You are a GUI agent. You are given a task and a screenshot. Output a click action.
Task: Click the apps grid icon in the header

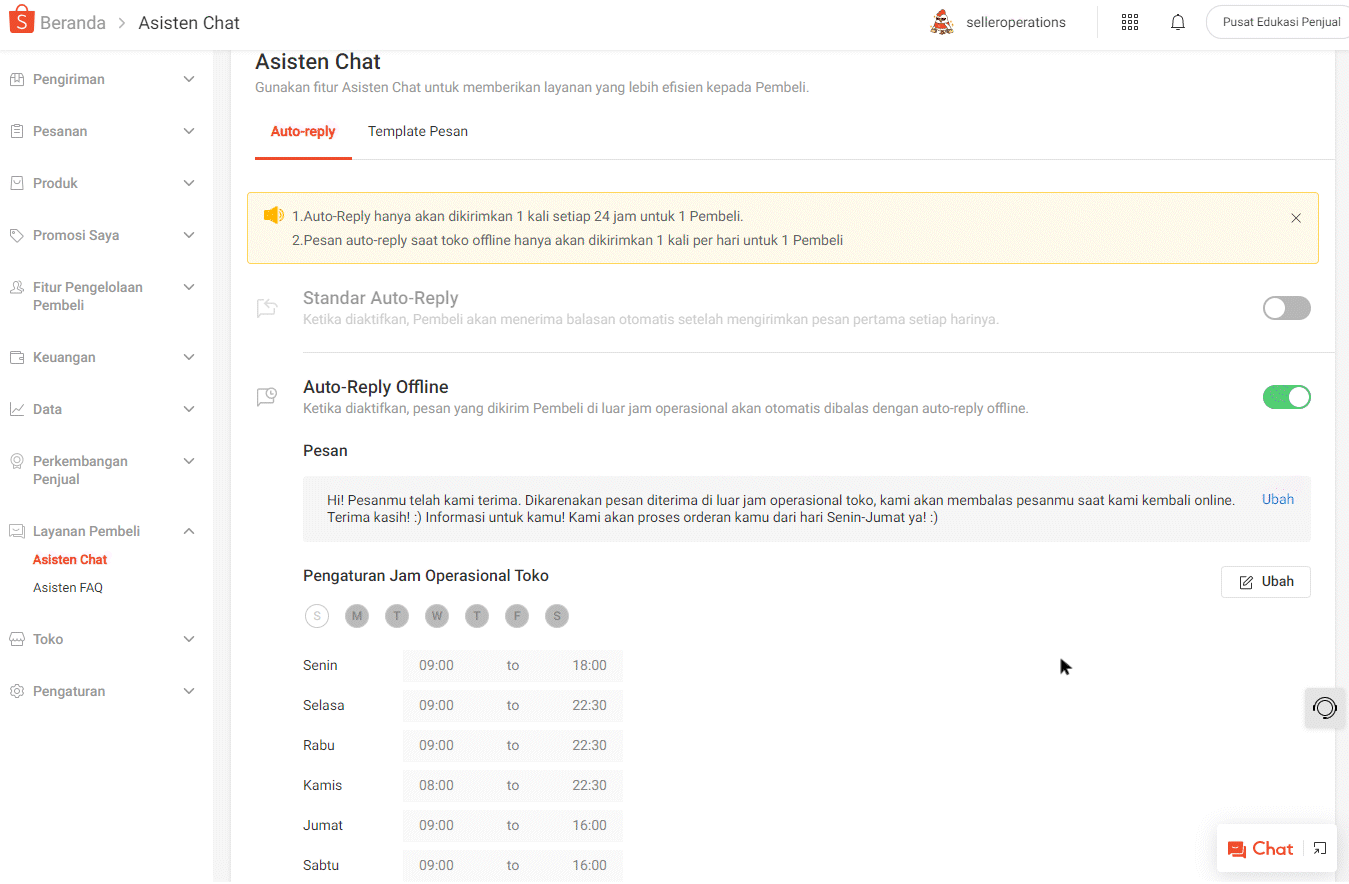tap(1130, 21)
